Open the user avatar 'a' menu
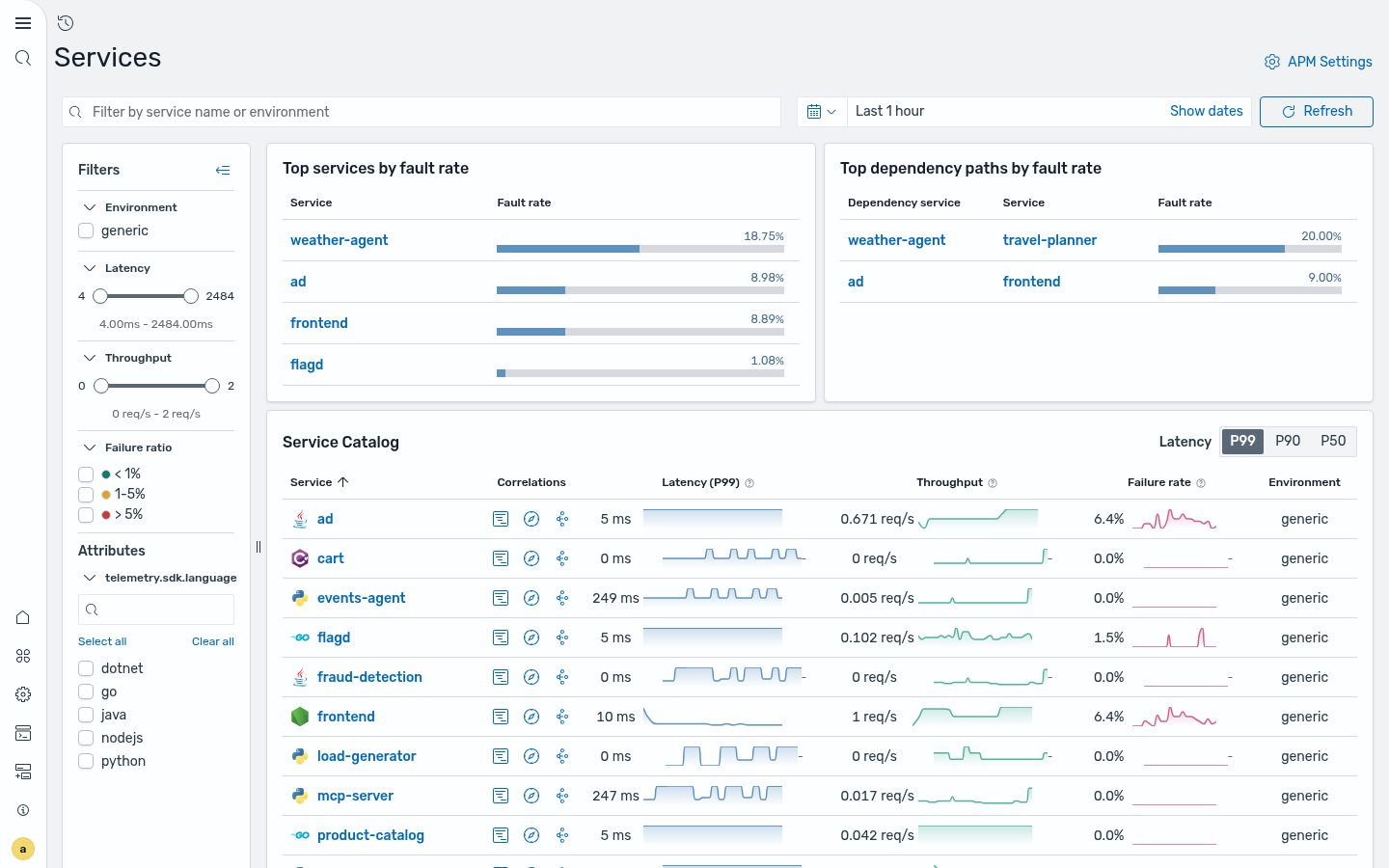Image resolution: width=1389 pixels, height=868 pixels. (x=23, y=849)
